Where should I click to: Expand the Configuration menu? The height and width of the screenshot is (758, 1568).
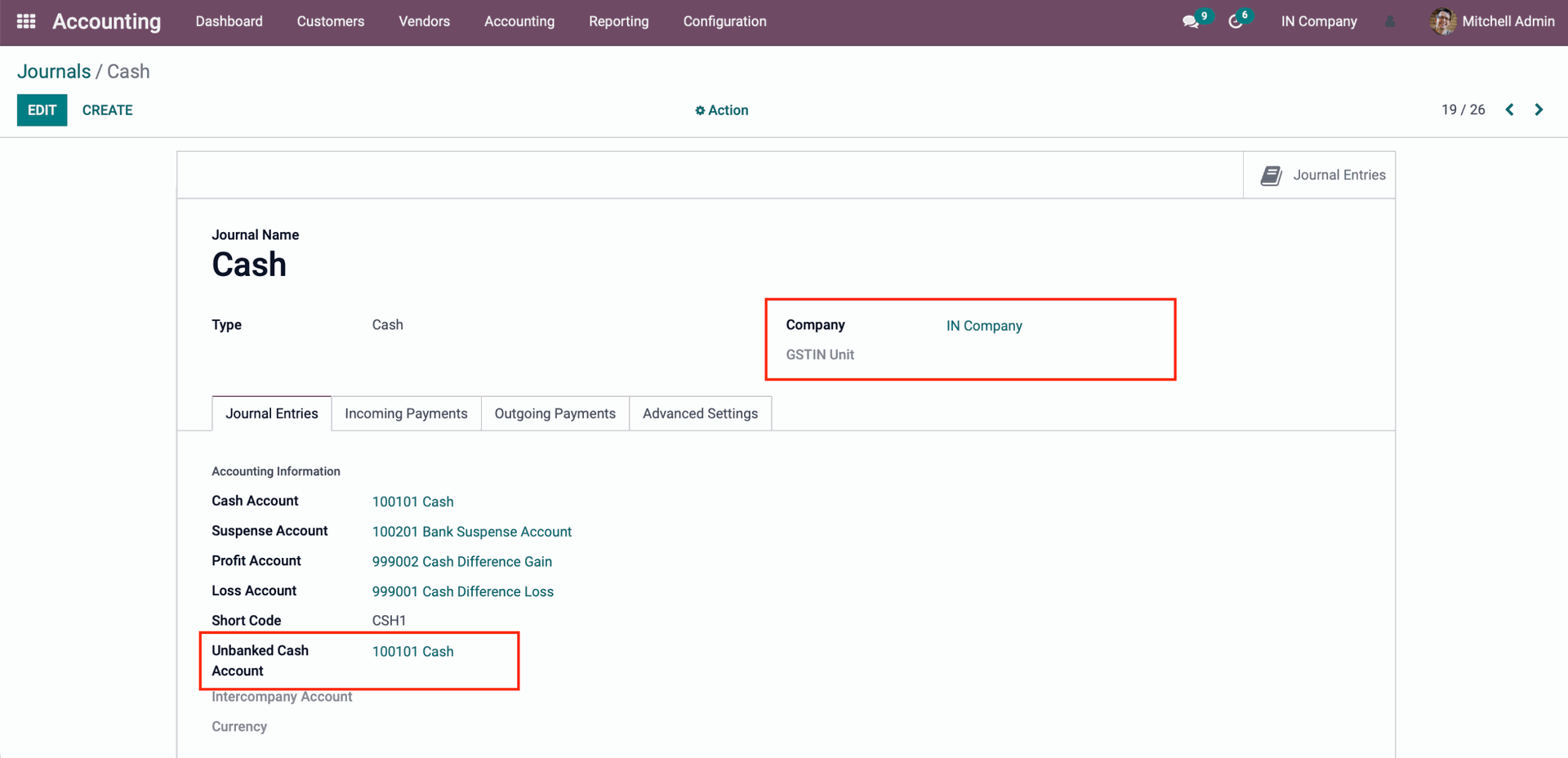pyautogui.click(x=724, y=21)
